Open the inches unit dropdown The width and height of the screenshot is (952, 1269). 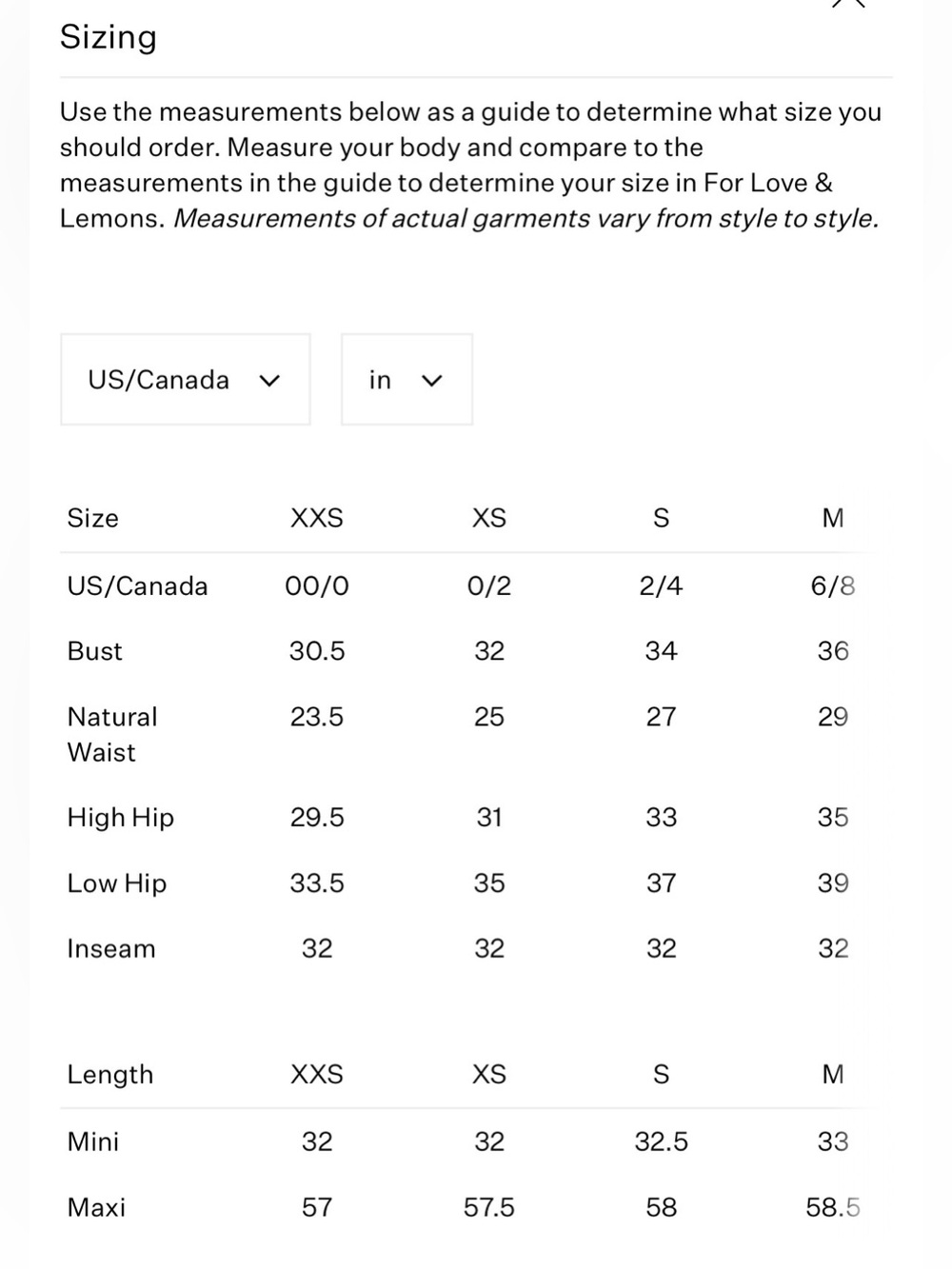point(407,380)
